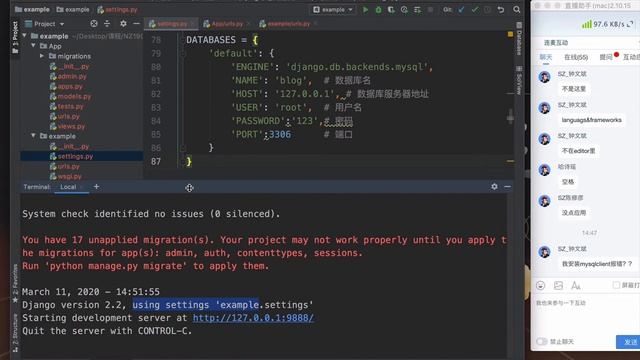640x360 pixels.
Task: Open Search Everywhere magnifier icon
Action: pos(517,9)
